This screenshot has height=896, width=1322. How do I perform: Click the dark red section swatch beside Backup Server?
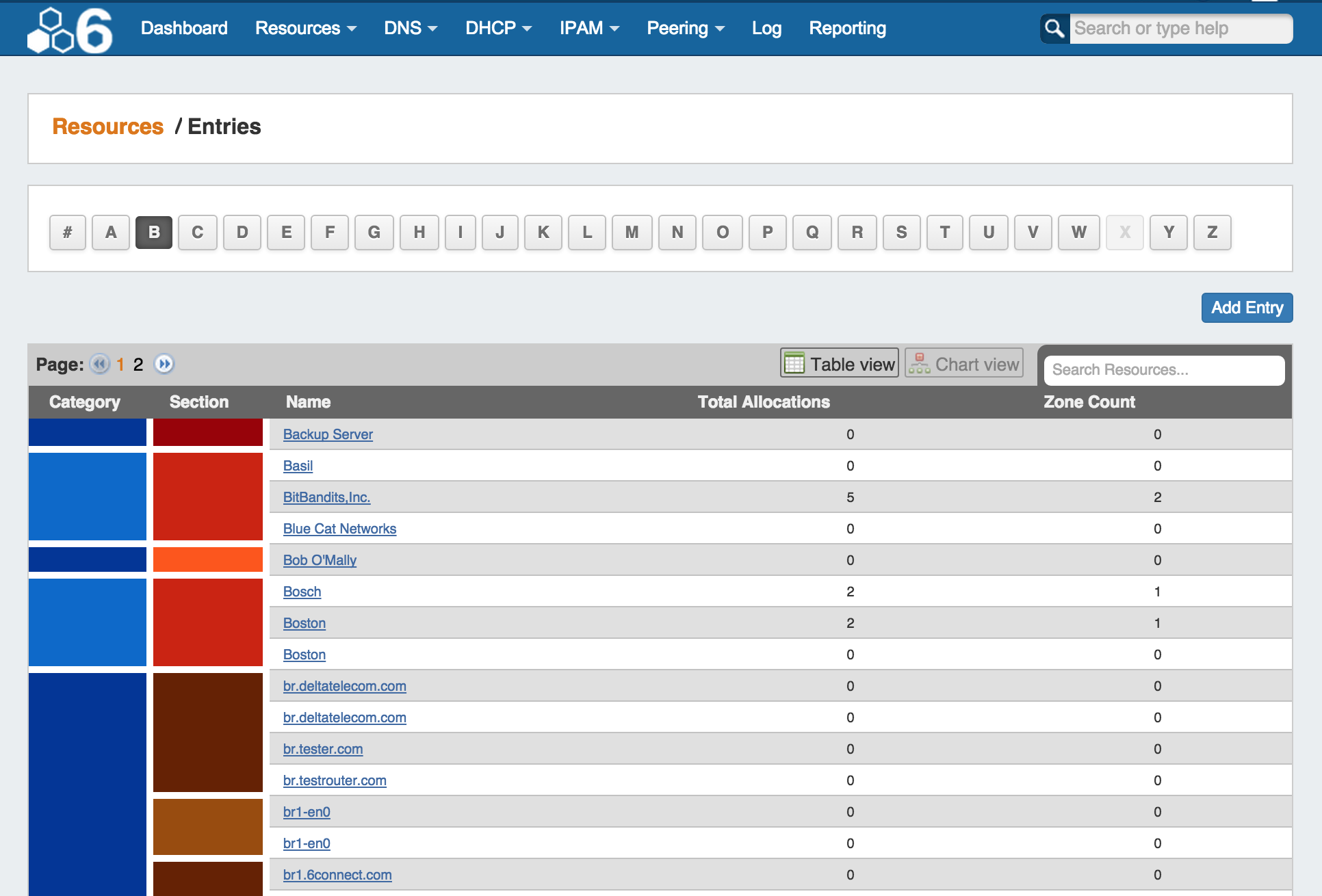(x=208, y=432)
